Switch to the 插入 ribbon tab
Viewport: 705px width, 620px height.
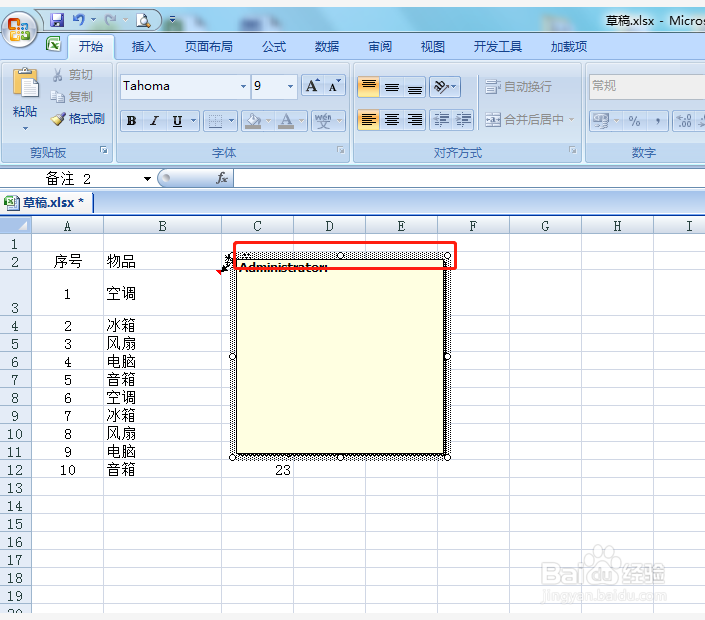143,46
